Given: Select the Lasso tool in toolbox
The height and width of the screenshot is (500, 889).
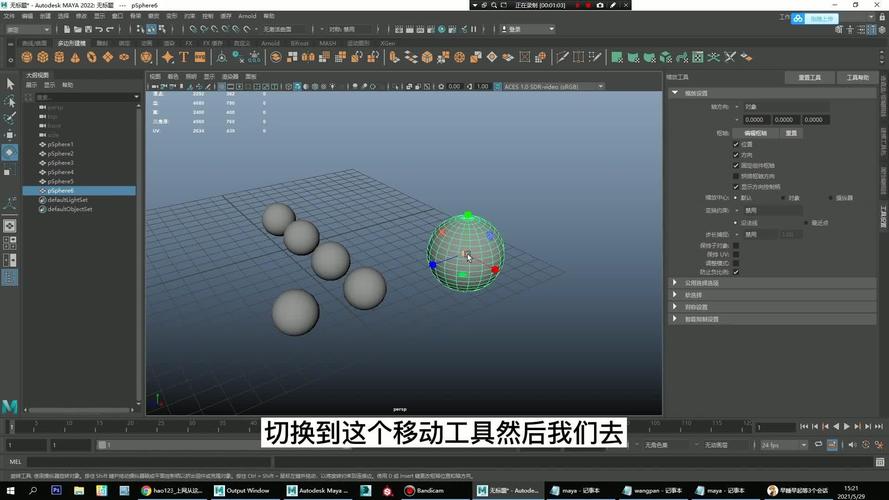Looking at the screenshot, I should 10,102.
